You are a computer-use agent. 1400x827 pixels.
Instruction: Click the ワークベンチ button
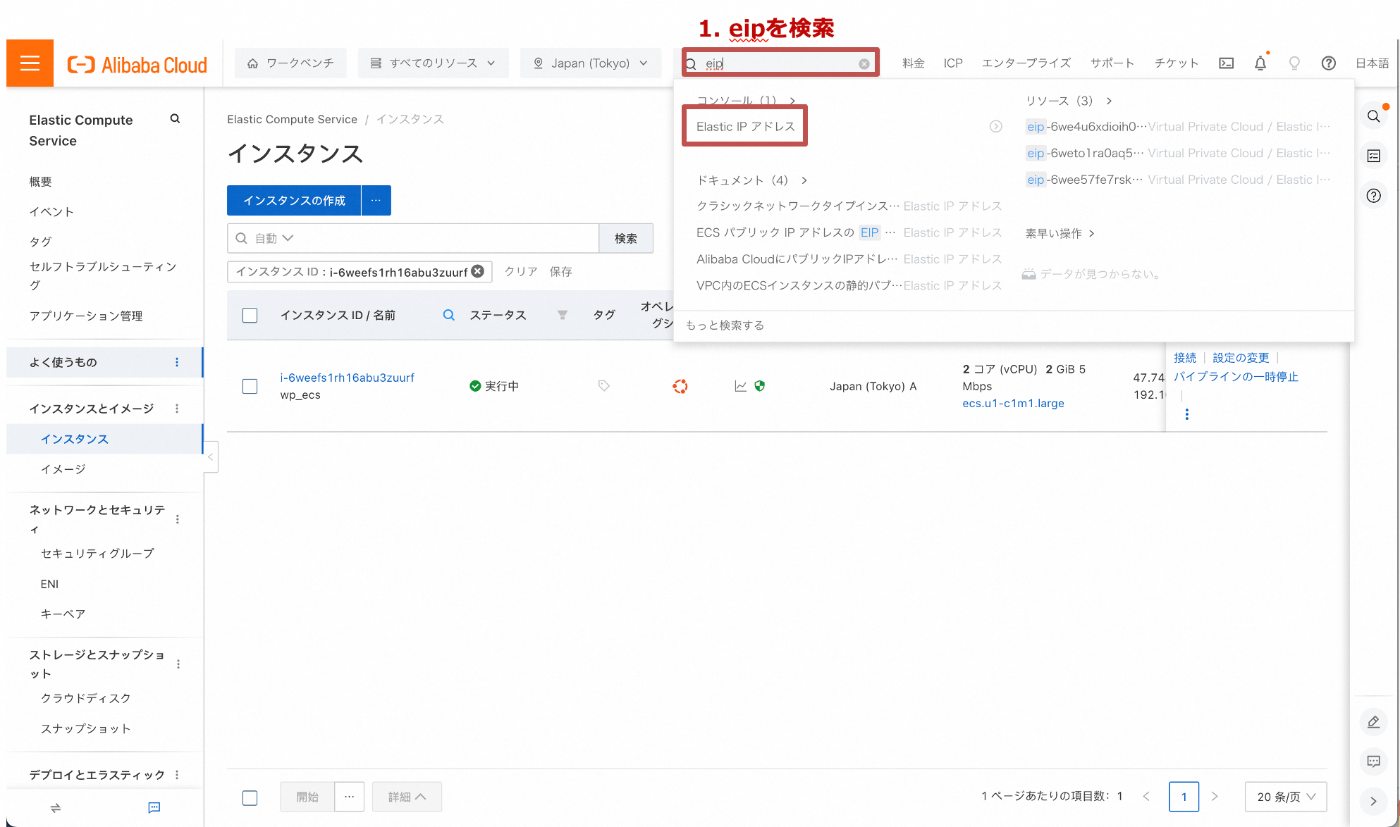click(290, 63)
